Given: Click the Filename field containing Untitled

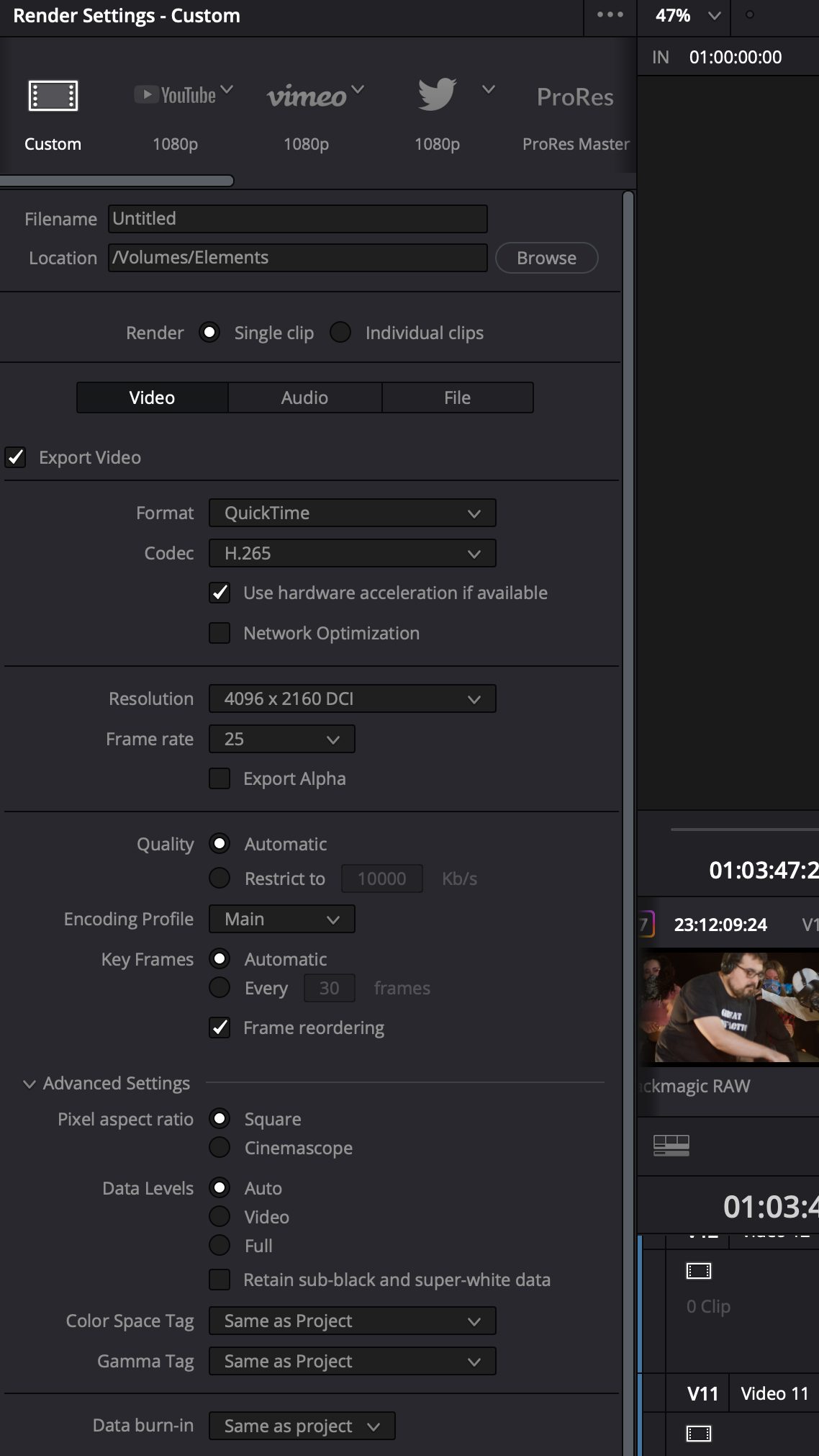Looking at the screenshot, I should click(298, 219).
